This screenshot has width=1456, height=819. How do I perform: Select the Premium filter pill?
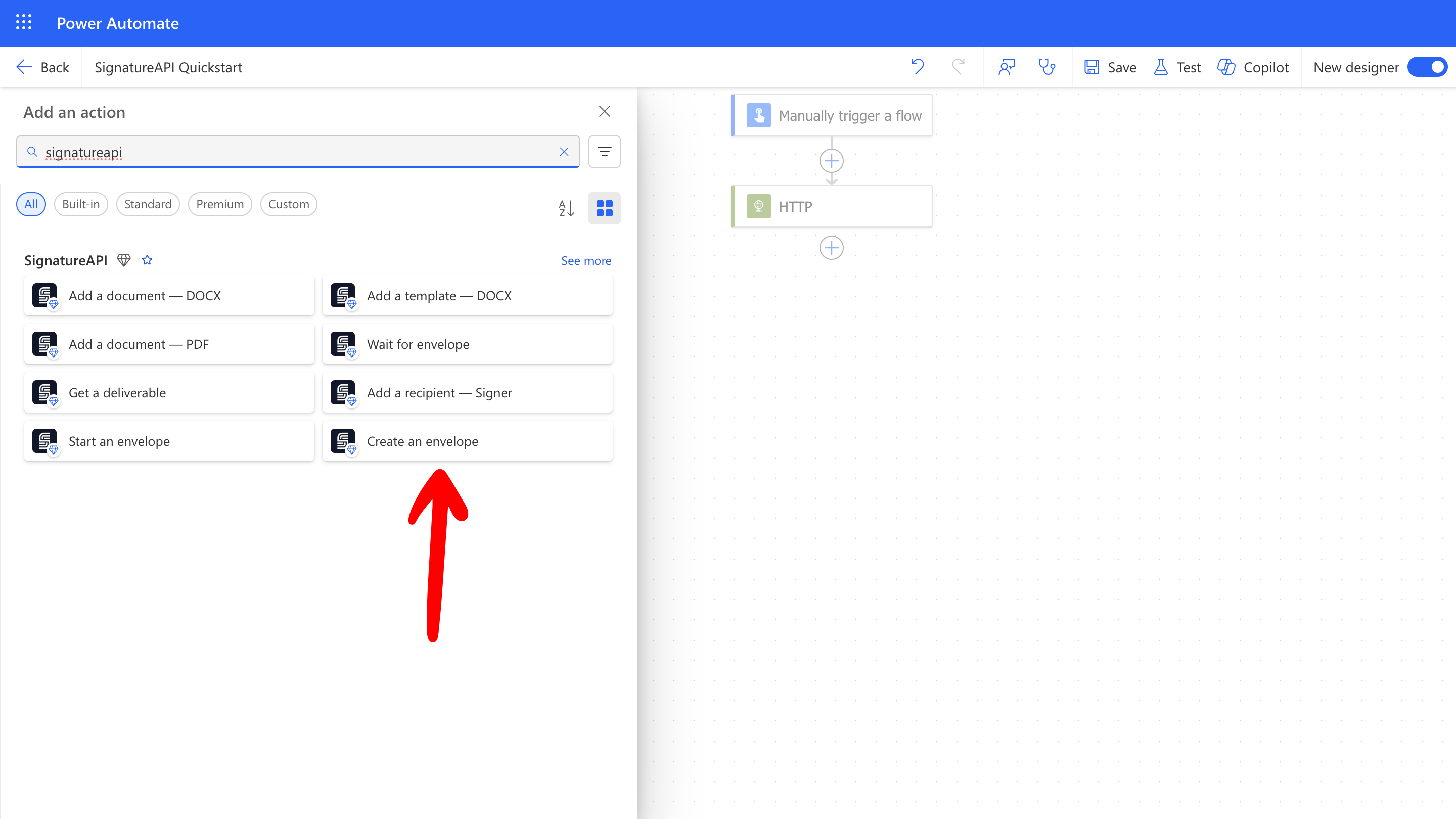(219, 204)
